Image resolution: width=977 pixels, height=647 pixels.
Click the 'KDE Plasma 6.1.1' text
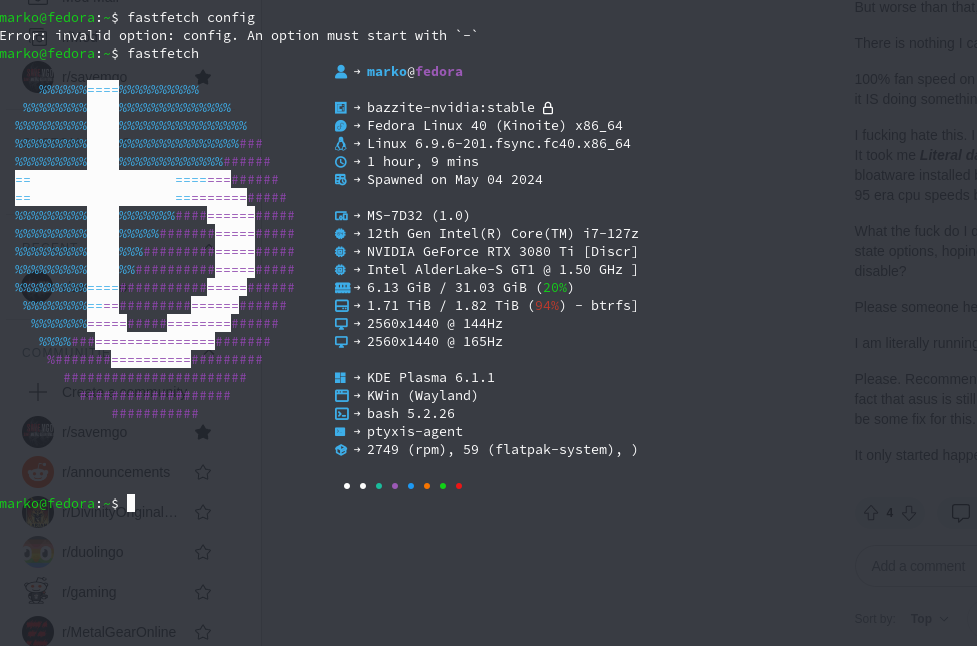pos(431,378)
